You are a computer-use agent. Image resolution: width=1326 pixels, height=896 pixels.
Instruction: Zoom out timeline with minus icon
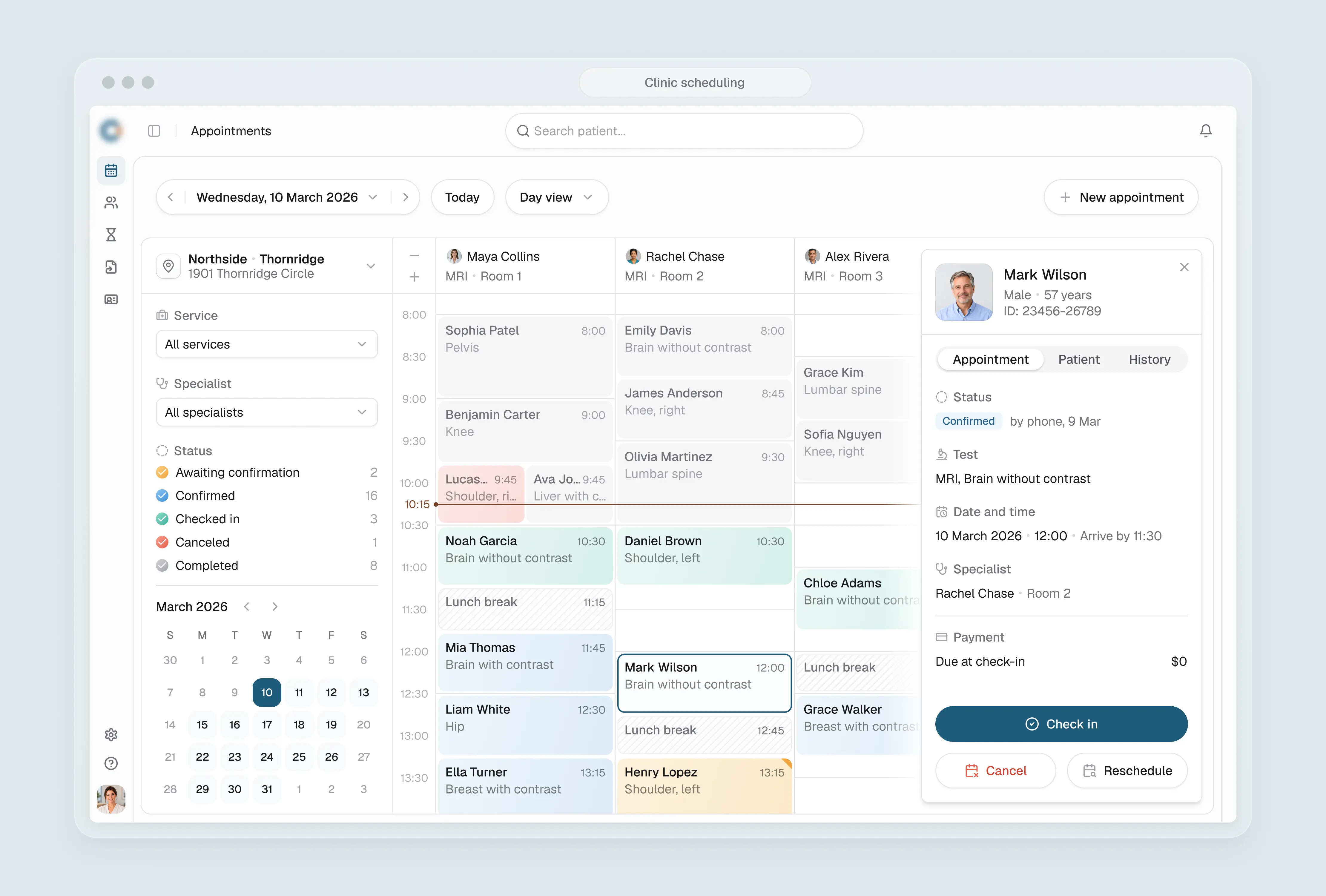click(x=415, y=256)
